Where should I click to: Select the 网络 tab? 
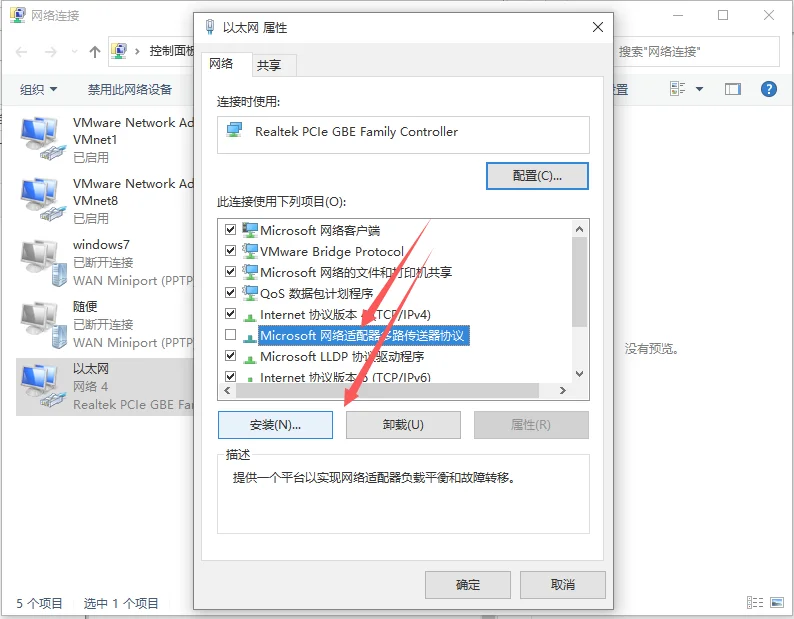(221, 64)
